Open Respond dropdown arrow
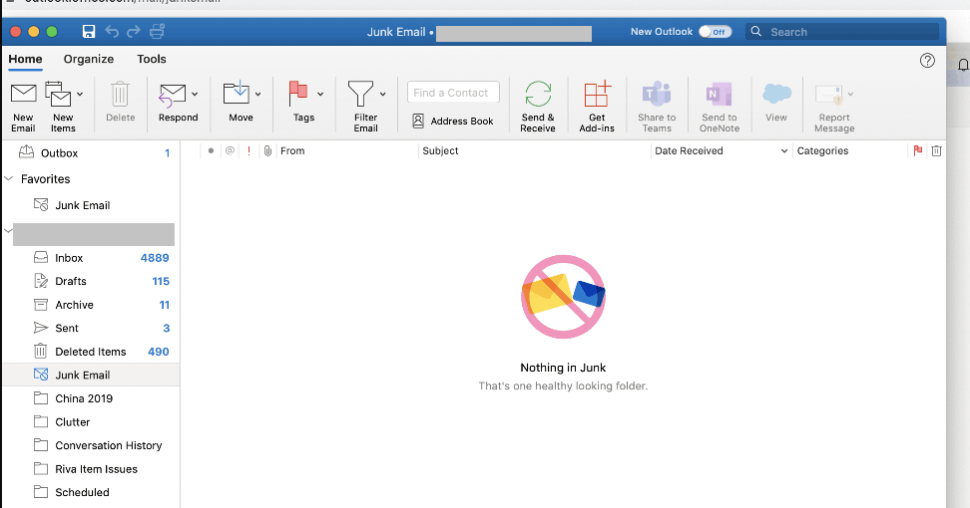The width and height of the screenshot is (970, 508). pyautogui.click(x=194, y=94)
